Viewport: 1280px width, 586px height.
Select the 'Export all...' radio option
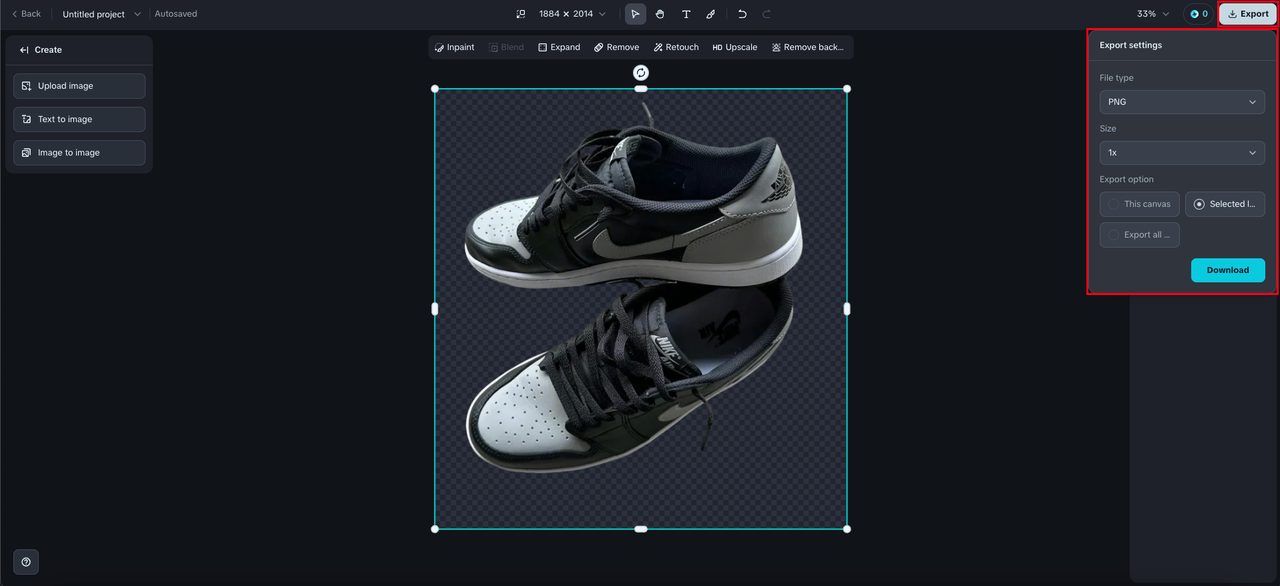pos(1139,235)
